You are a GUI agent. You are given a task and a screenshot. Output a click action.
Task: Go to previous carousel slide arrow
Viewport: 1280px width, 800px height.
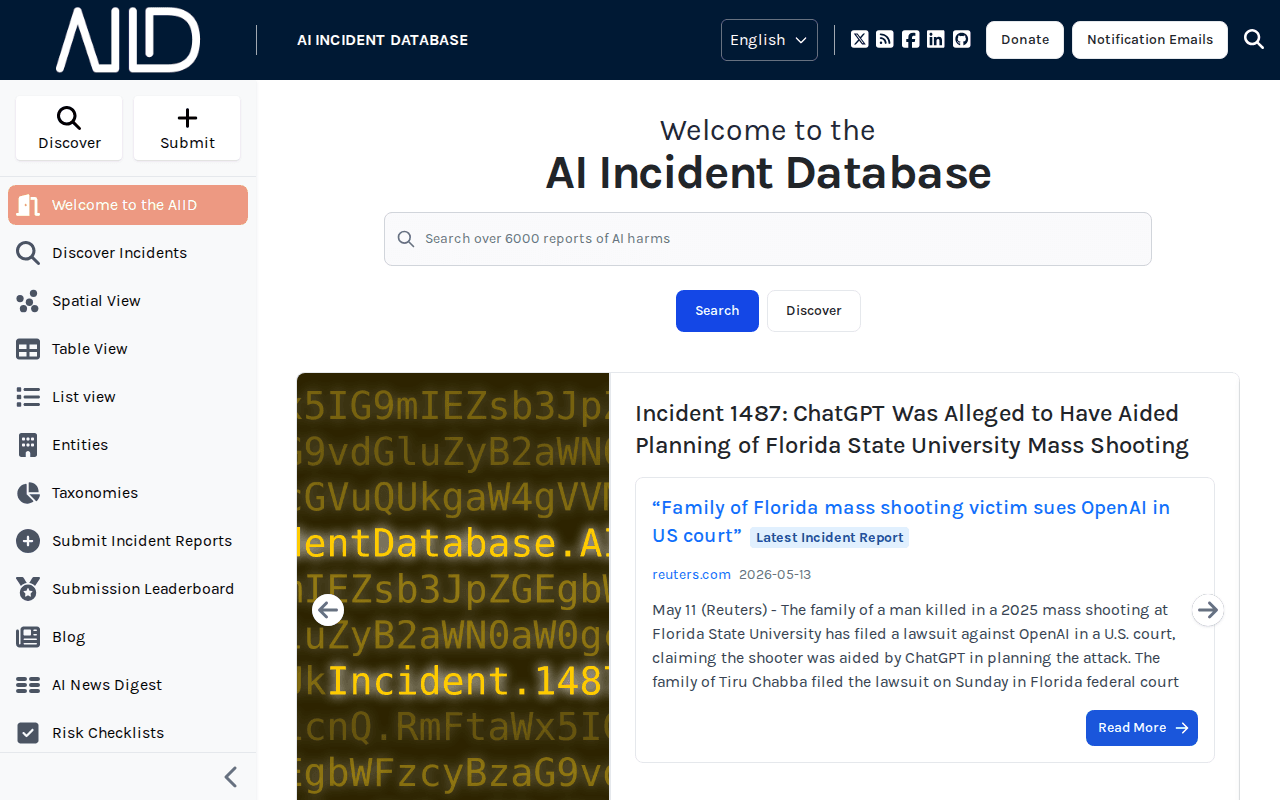click(328, 610)
